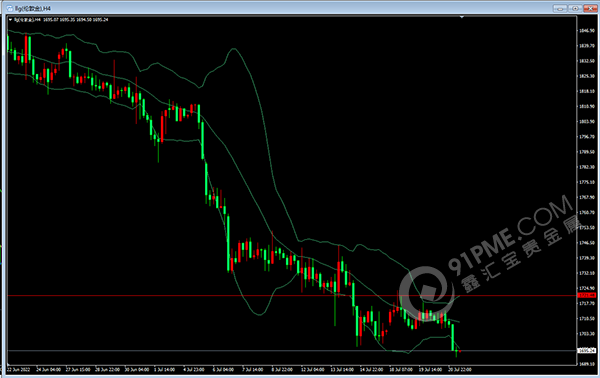
Task: Click the current price label 1695.24
Action: [x=587, y=350]
